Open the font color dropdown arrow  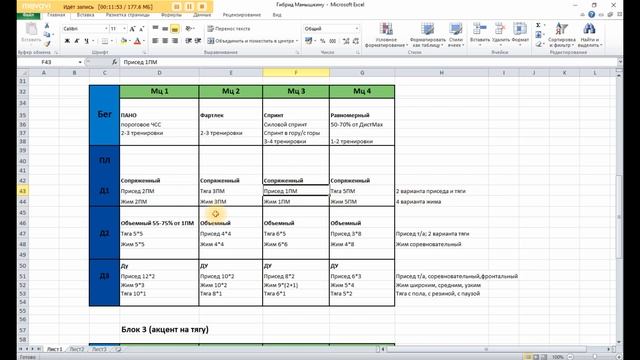point(143,41)
